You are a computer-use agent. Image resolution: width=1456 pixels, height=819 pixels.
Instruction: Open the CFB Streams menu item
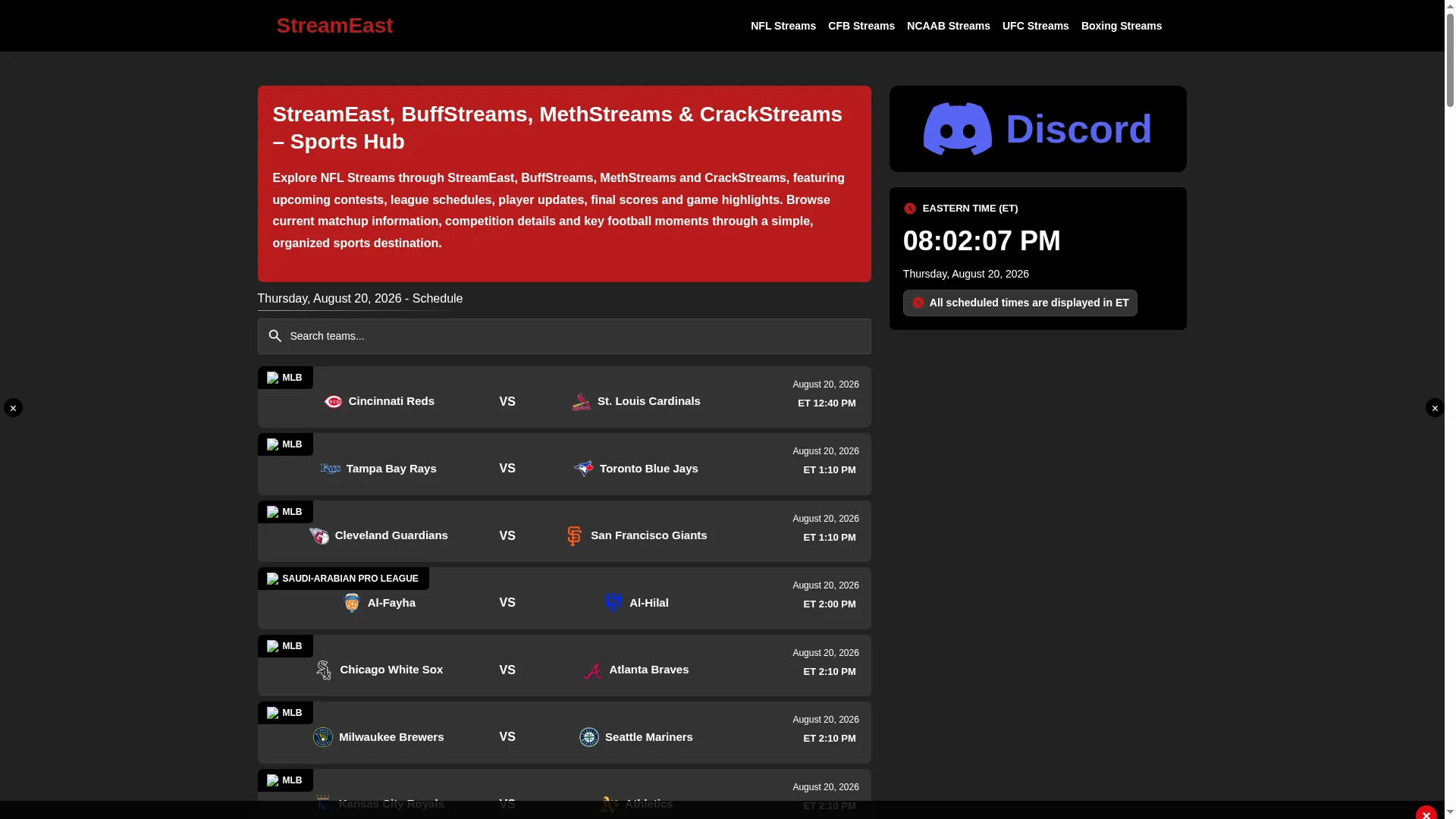(x=861, y=26)
